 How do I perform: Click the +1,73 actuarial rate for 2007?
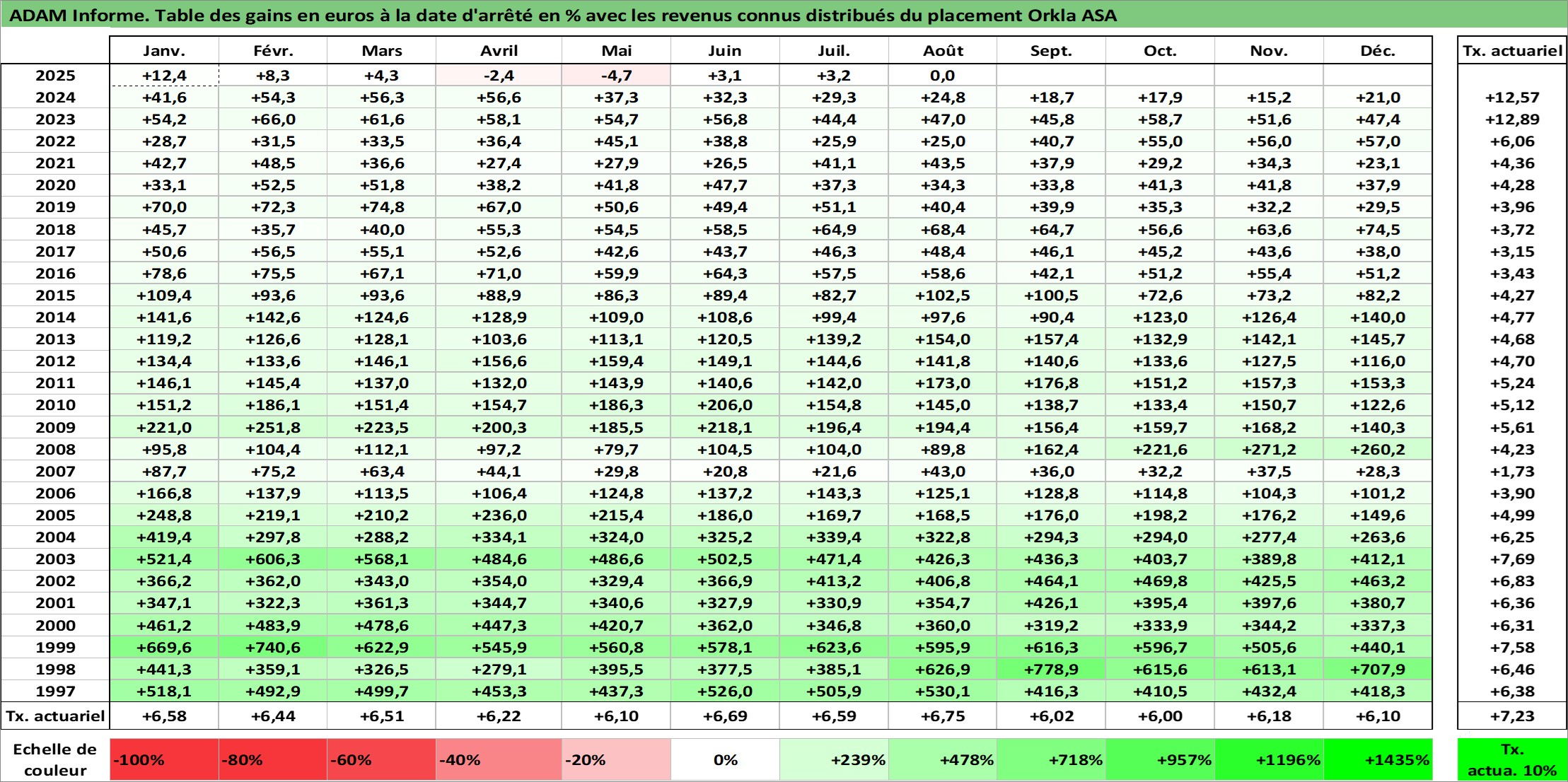(x=1512, y=472)
